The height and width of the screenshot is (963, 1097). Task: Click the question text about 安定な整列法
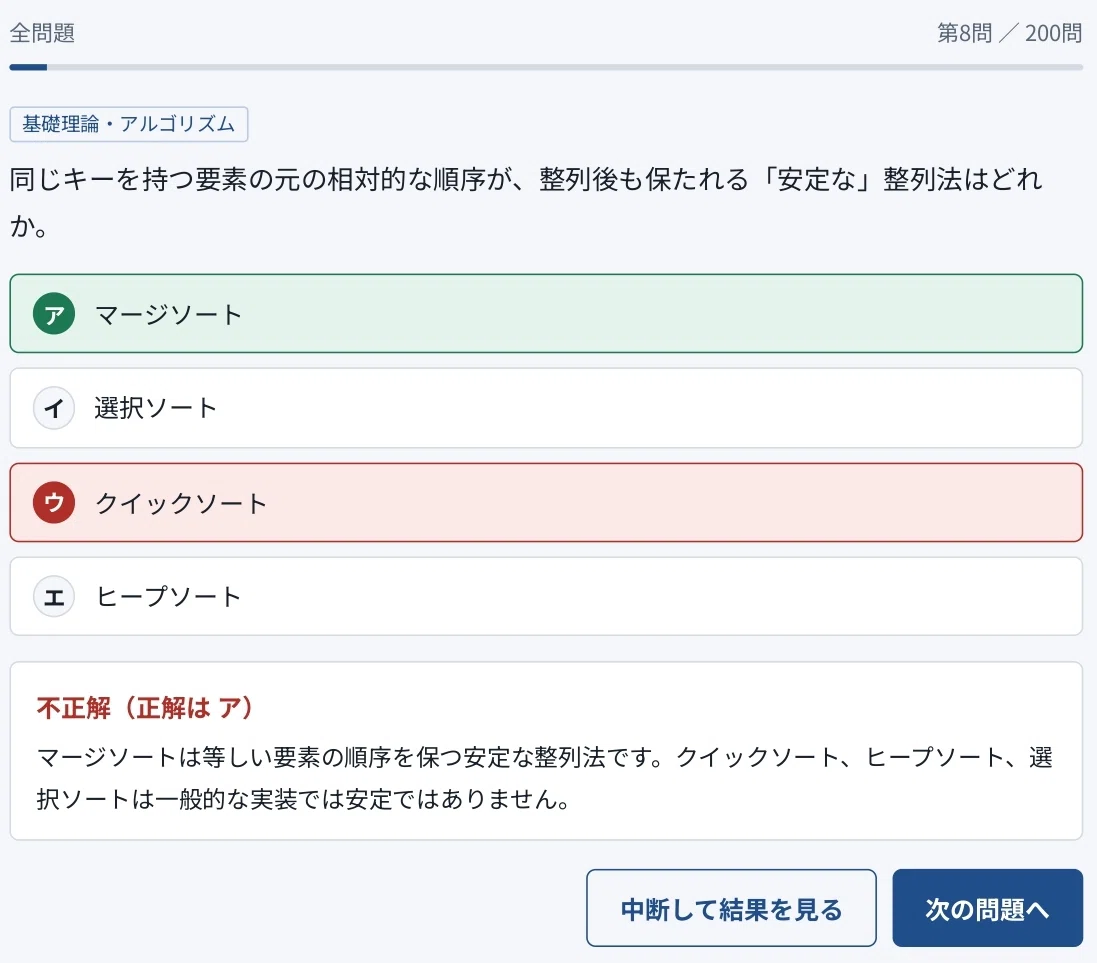[x=525, y=202]
